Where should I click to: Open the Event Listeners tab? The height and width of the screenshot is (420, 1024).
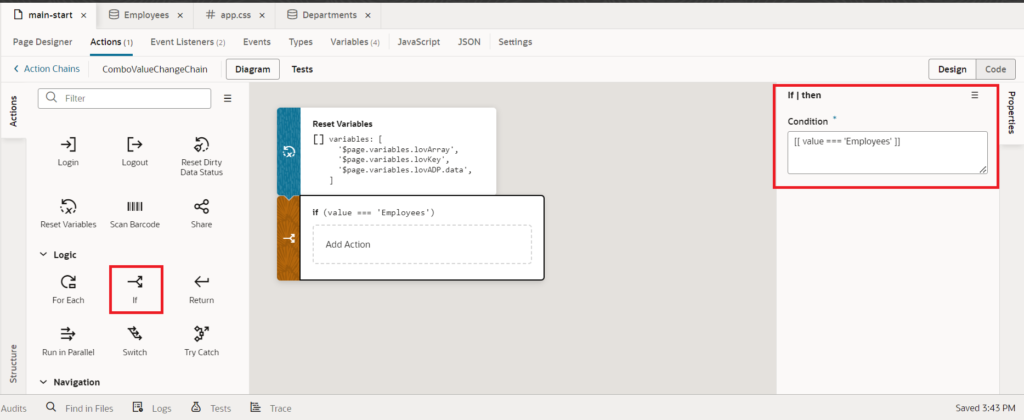(188, 42)
